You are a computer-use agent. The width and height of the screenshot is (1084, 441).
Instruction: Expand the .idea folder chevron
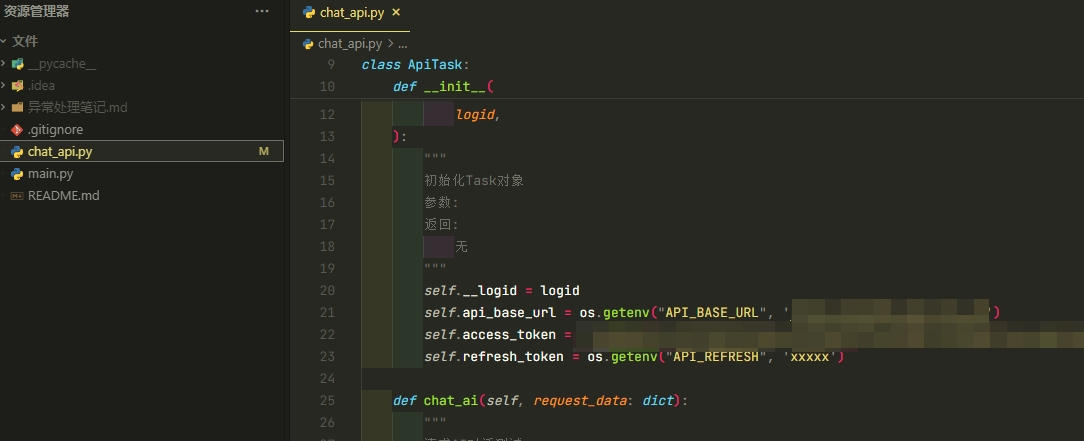(x=5, y=86)
